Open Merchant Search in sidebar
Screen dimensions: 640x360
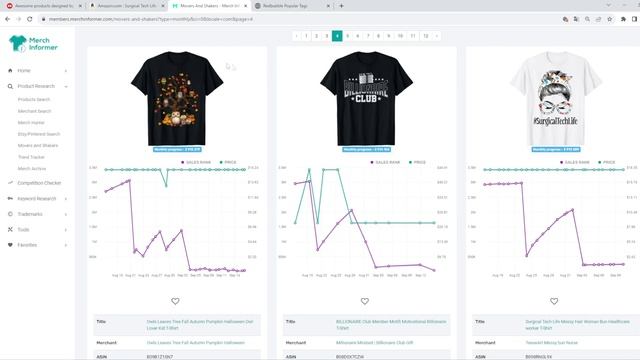(34, 111)
